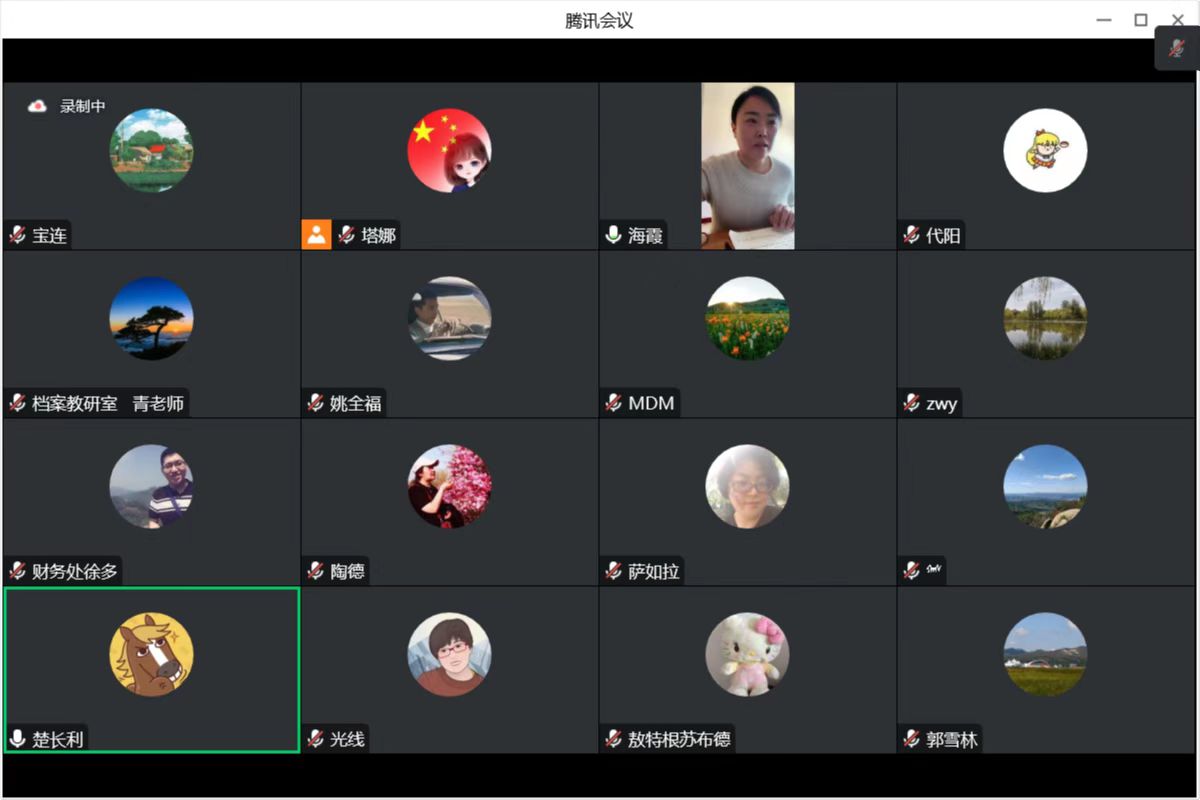Select the Chinese flag avatar of 塔娜
This screenshot has width=1200, height=800.
[x=449, y=150]
